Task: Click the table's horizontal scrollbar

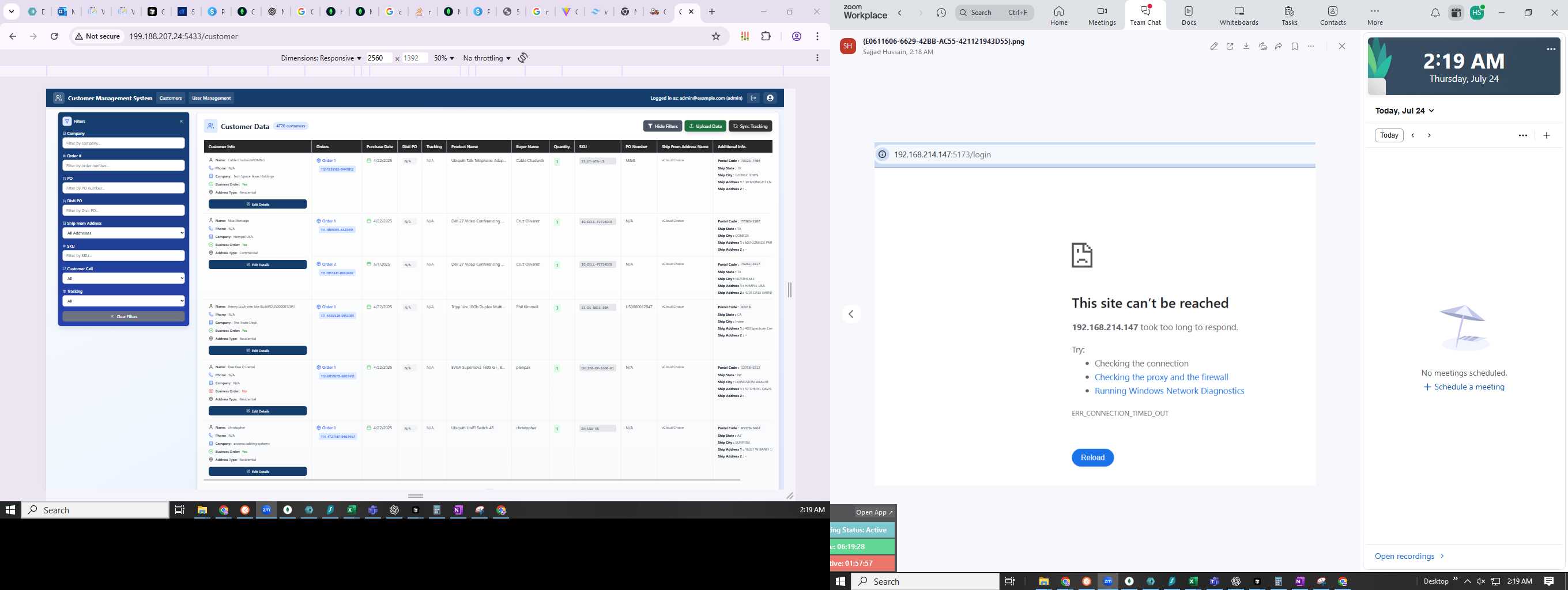Action: tap(472, 480)
